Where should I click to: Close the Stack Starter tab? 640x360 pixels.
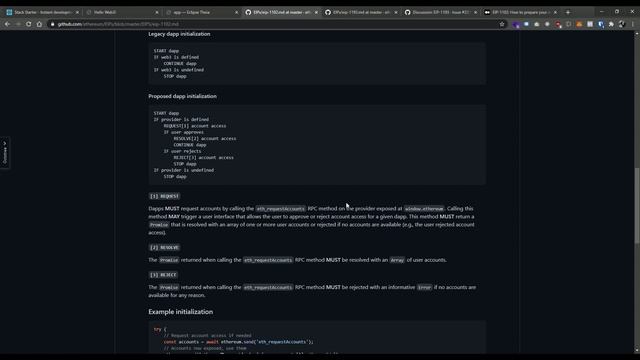[77, 12]
